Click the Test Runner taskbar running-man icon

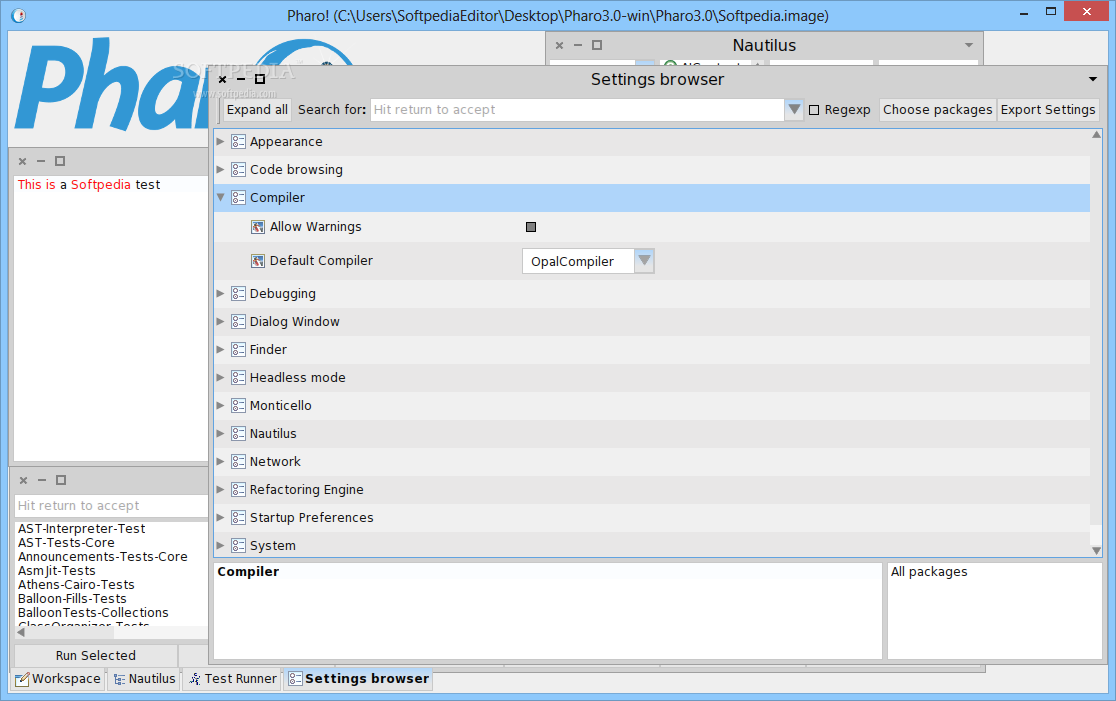tap(194, 679)
